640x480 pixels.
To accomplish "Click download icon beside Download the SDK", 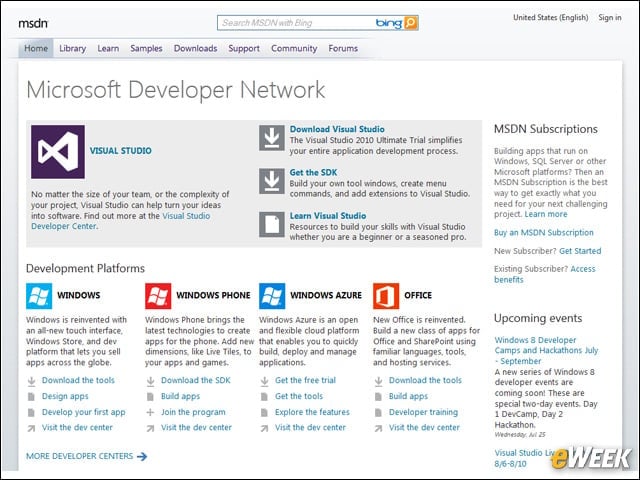I will point(151,381).
